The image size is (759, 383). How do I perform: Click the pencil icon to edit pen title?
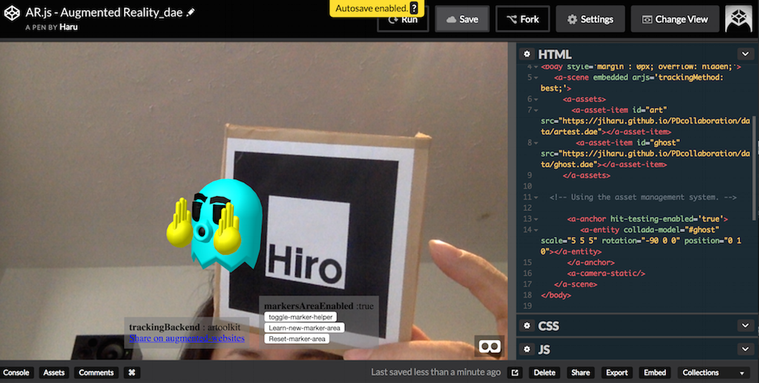pos(191,12)
